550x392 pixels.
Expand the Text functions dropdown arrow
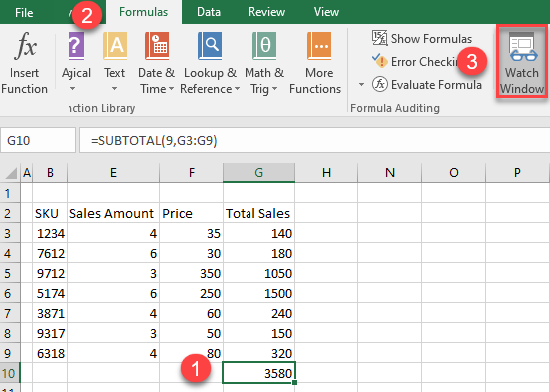pos(114,89)
